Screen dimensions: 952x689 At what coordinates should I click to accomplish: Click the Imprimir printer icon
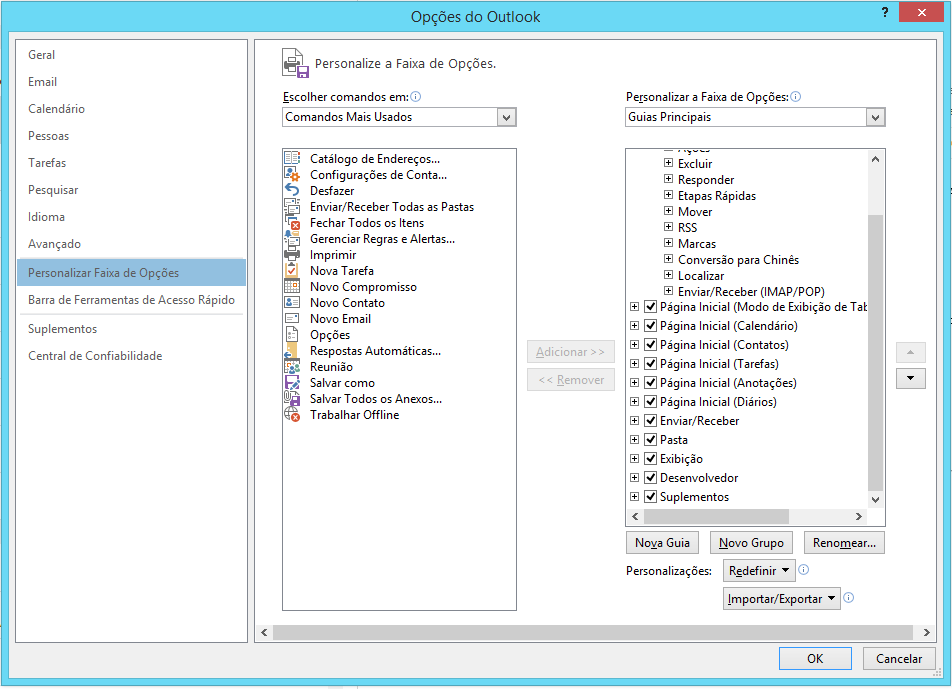292,254
